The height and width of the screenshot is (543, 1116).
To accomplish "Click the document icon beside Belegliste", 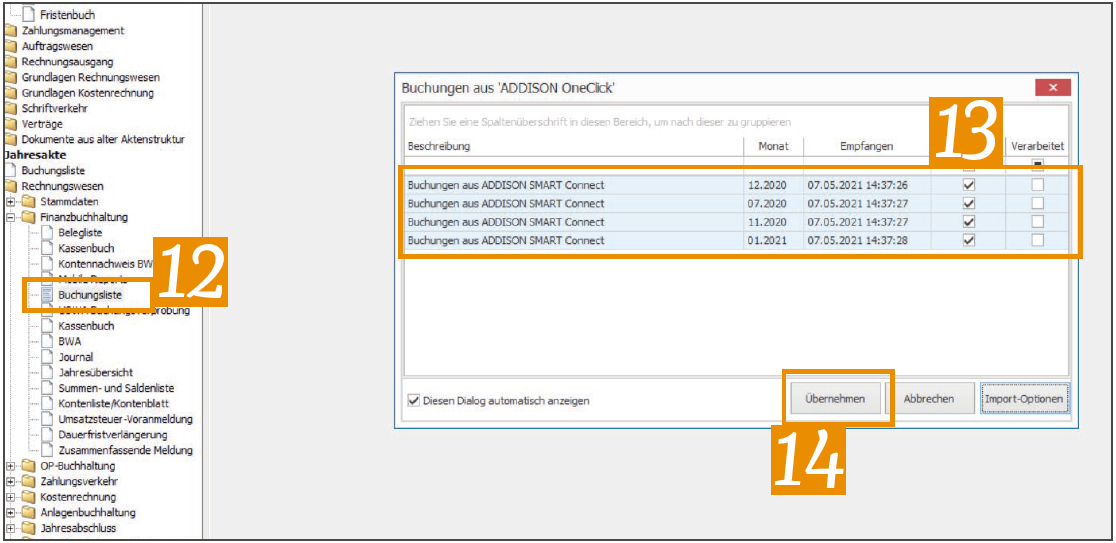I will pyautogui.click(x=48, y=233).
